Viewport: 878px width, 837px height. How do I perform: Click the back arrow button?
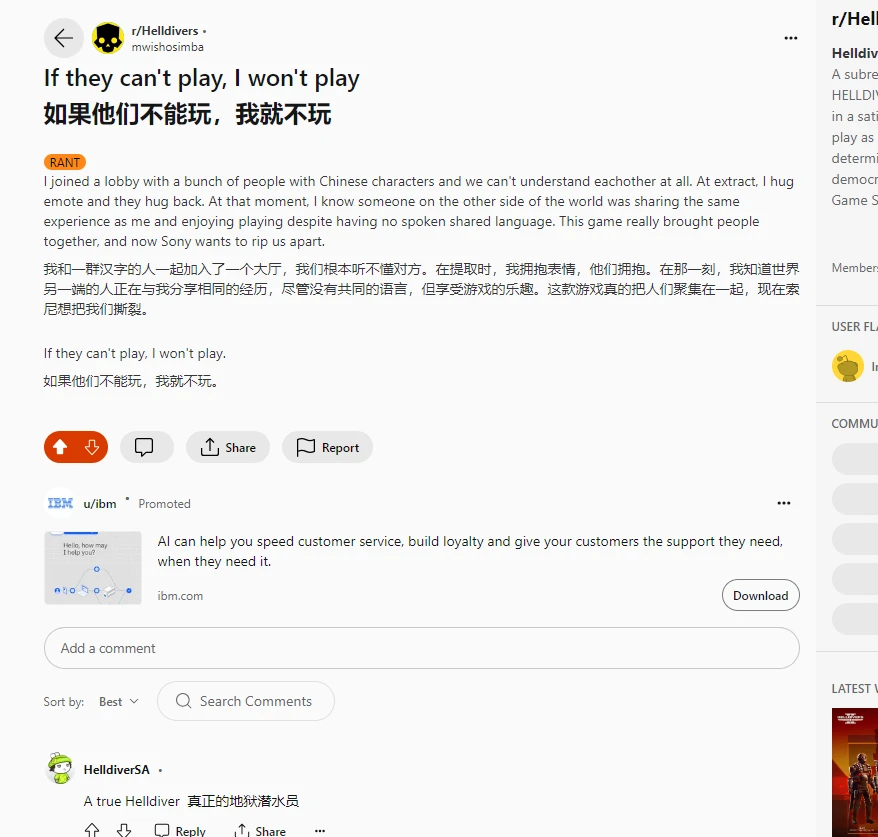pyautogui.click(x=64, y=39)
